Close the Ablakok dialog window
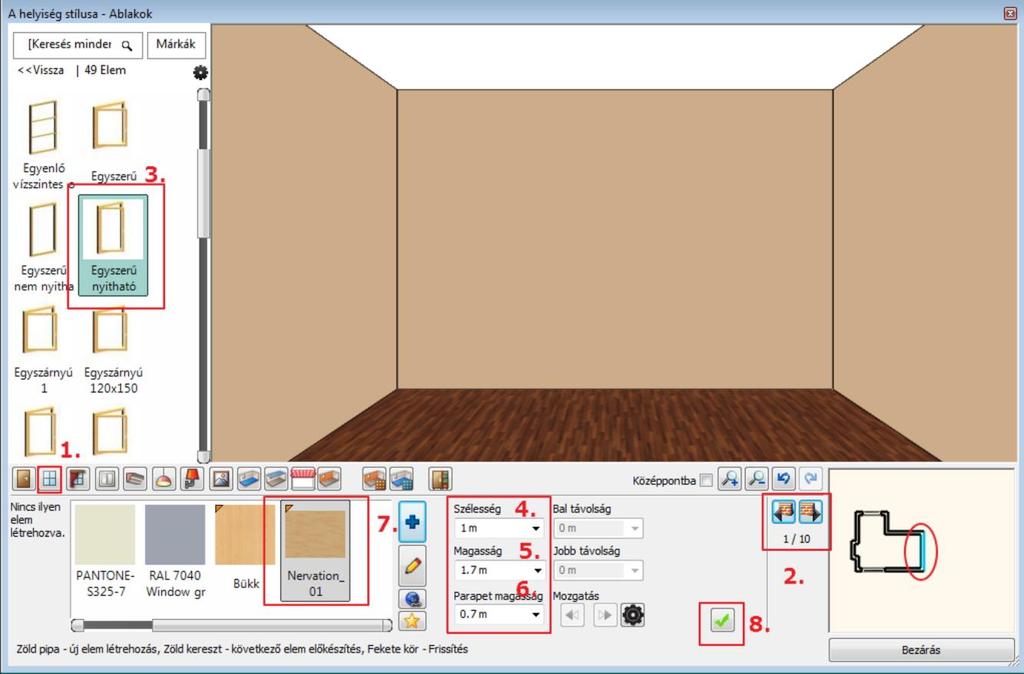The height and width of the screenshot is (674, 1024). click(1010, 13)
